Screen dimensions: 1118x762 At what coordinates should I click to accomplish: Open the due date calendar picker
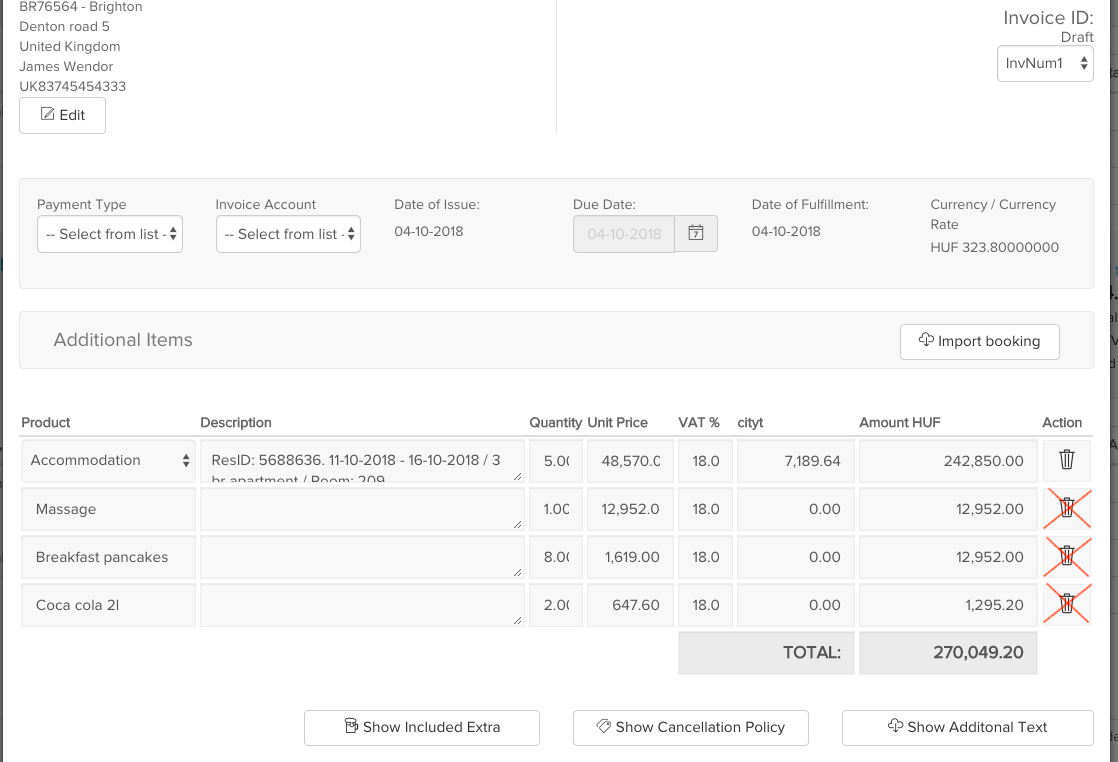(x=696, y=231)
